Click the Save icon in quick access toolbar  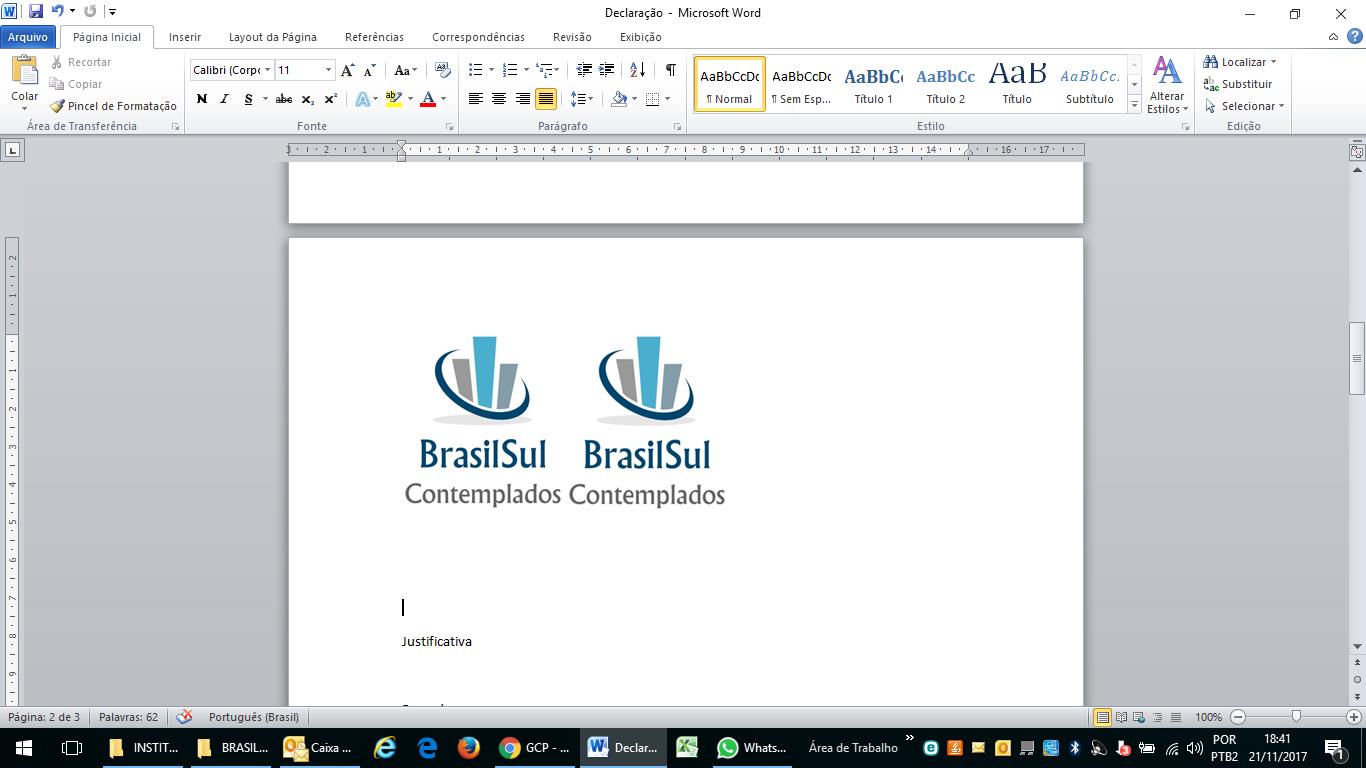point(36,12)
